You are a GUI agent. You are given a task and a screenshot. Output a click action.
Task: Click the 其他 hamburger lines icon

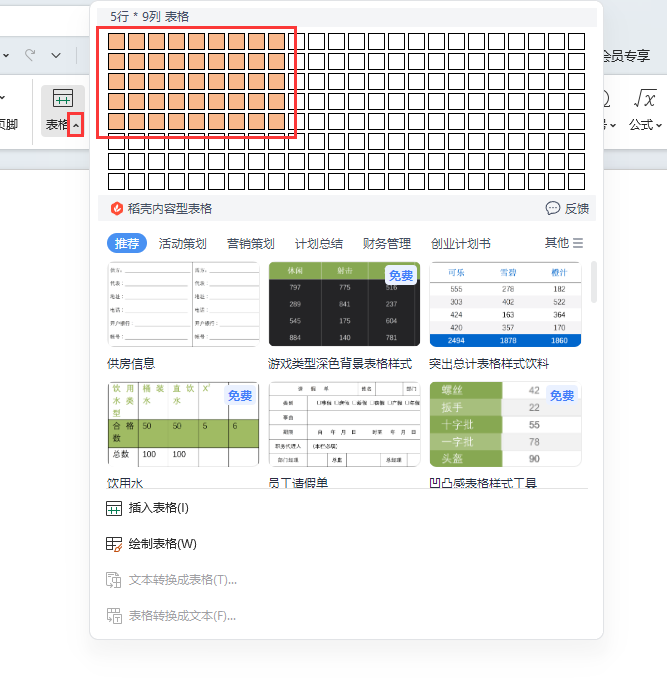[x=578, y=243]
